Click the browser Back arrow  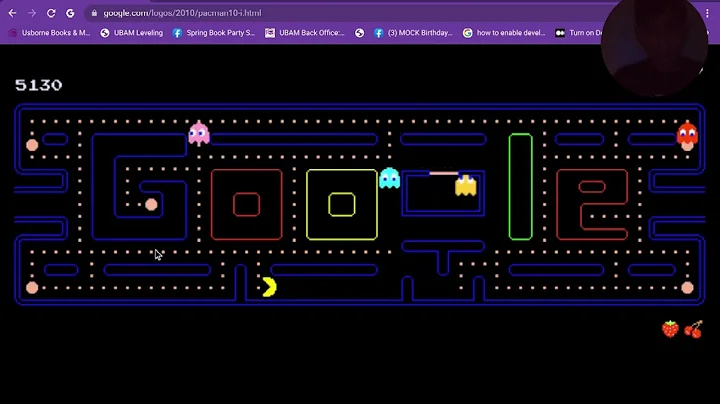point(12,13)
